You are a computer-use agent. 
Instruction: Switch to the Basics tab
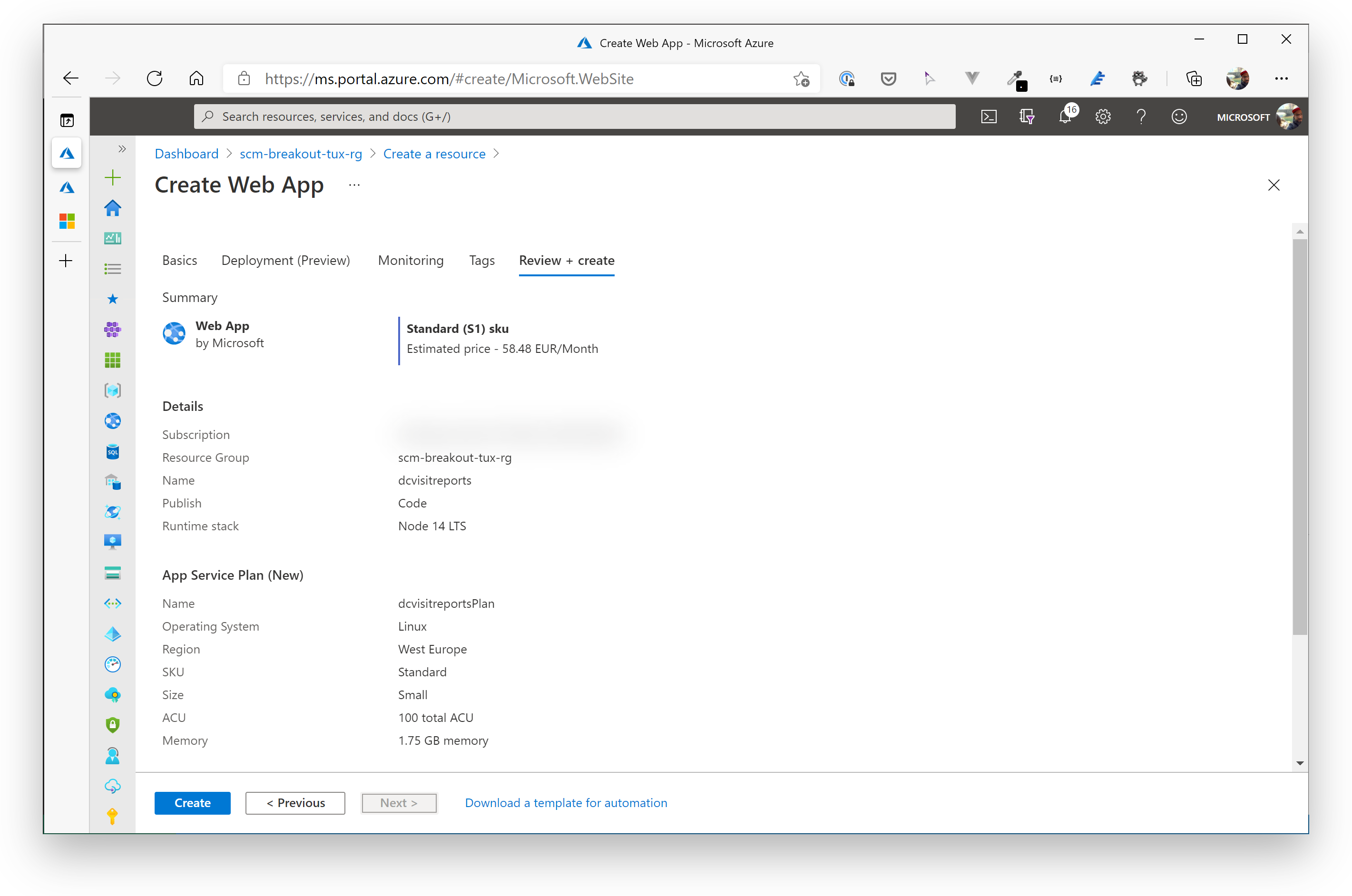pos(179,261)
